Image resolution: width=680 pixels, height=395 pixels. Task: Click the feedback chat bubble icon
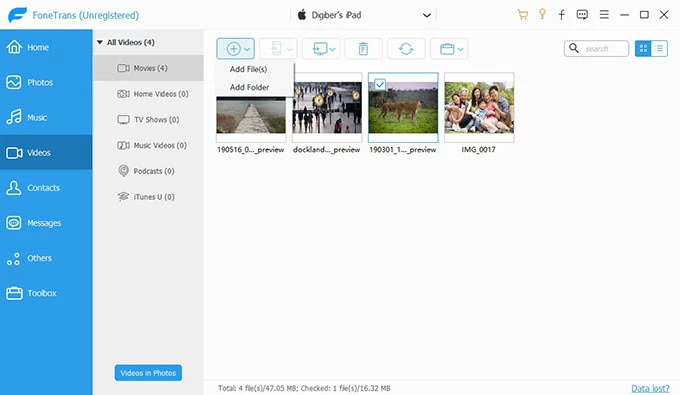point(582,15)
